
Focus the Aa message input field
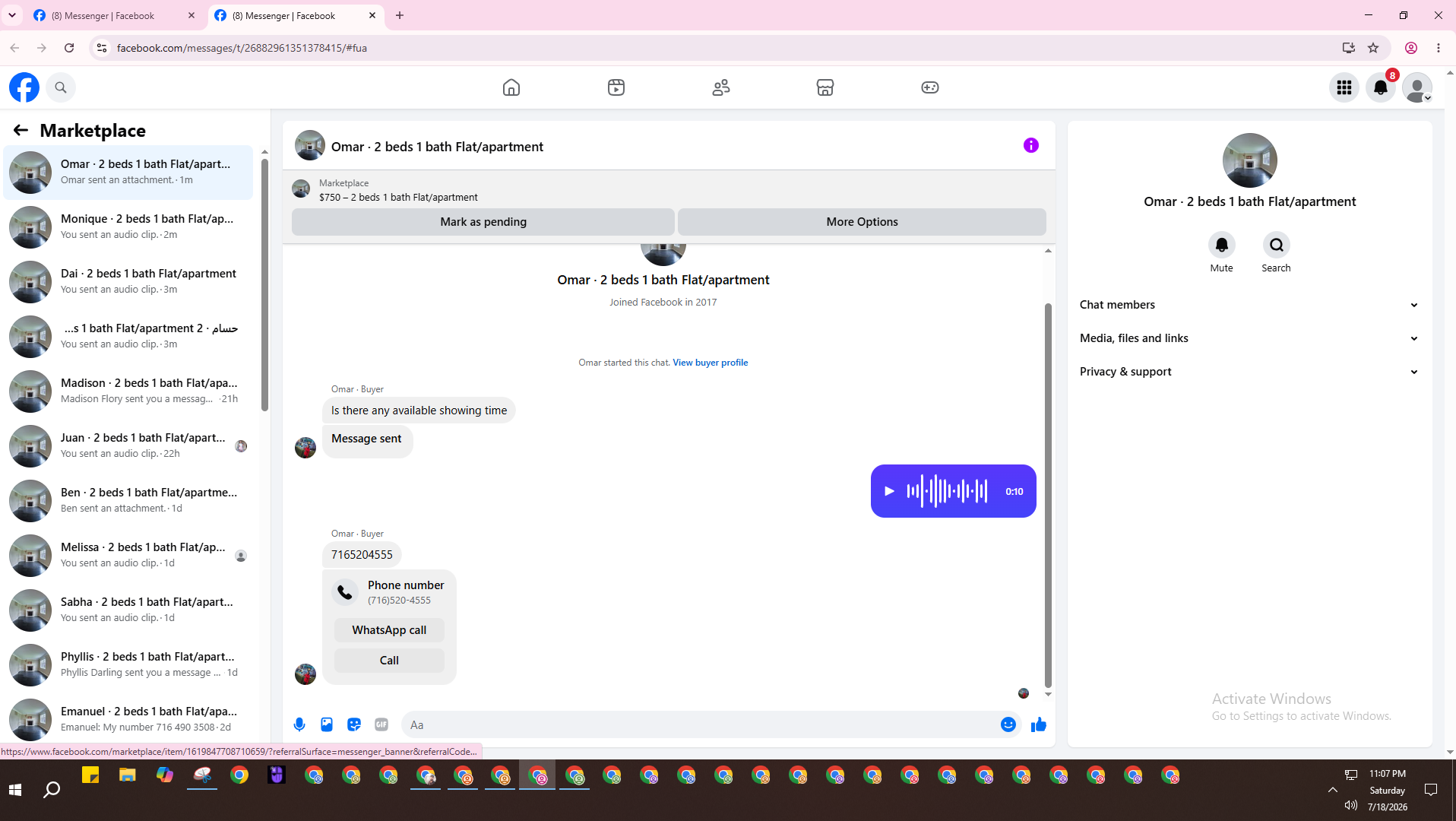pyautogui.click(x=699, y=725)
